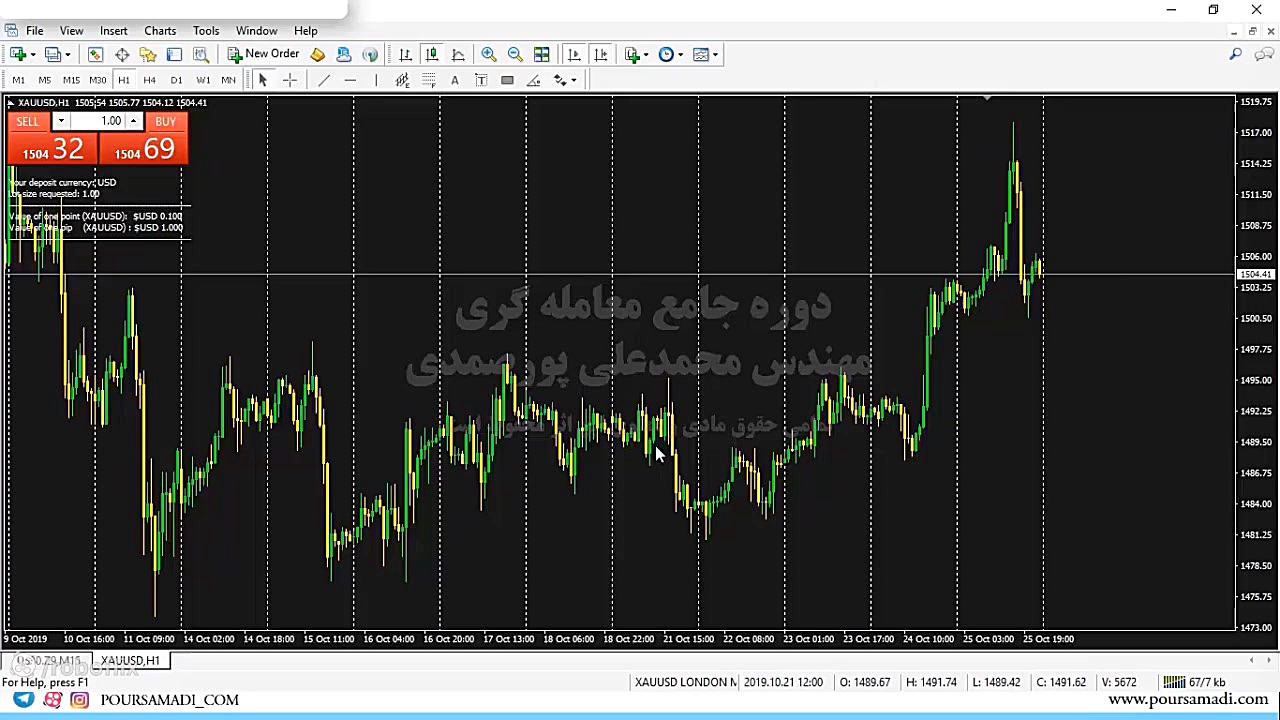Switch chart to candlesticks

point(432,55)
